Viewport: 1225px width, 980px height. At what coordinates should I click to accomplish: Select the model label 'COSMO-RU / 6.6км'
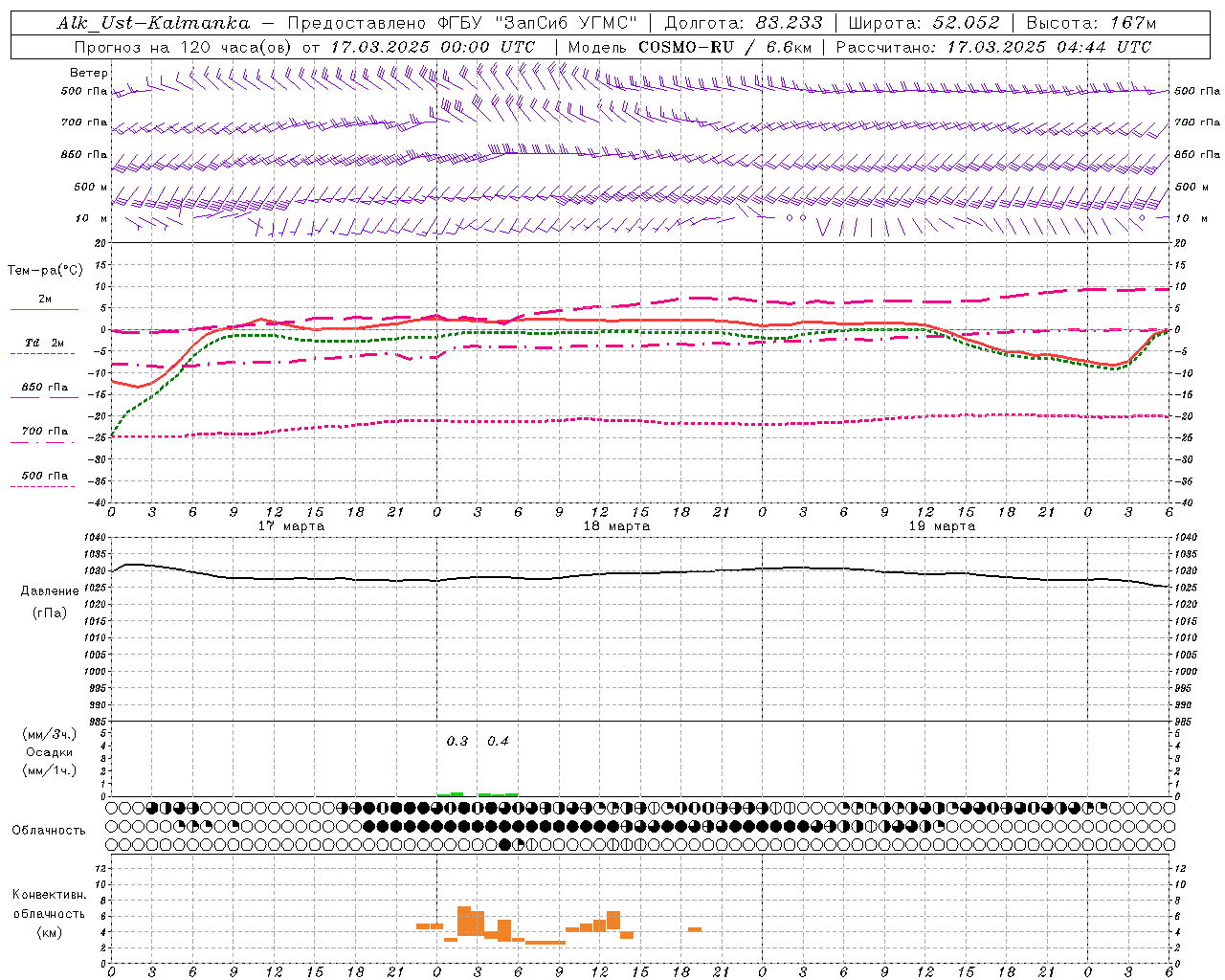tap(725, 47)
